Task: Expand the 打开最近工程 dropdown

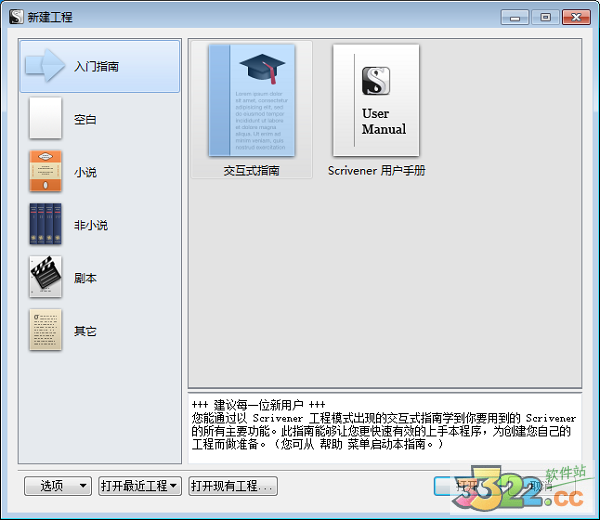Action: click(139, 486)
